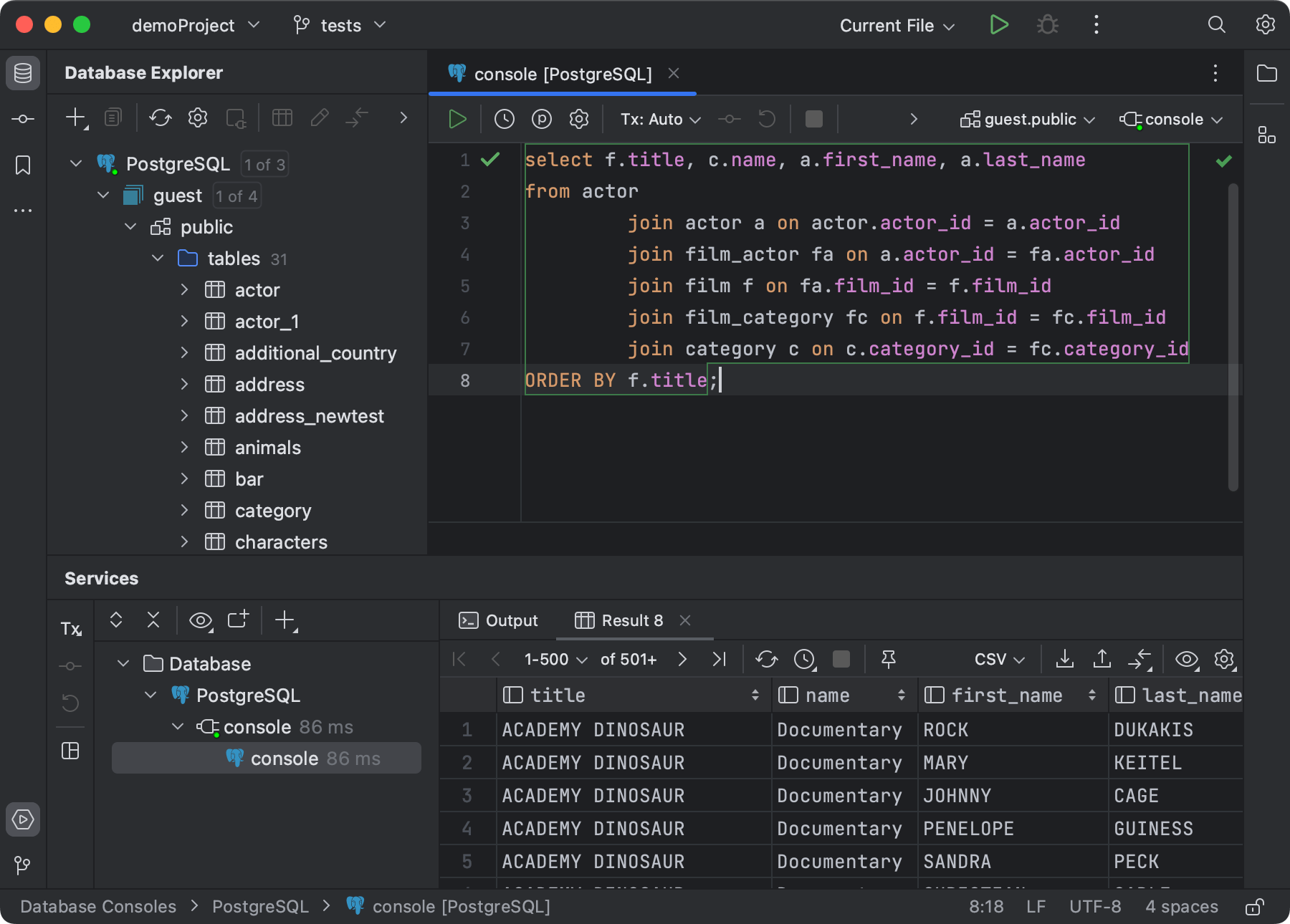The width and height of the screenshot is (1290, 924).
Task: Execute the SQL statement with the run button
Action: point(457,119)
